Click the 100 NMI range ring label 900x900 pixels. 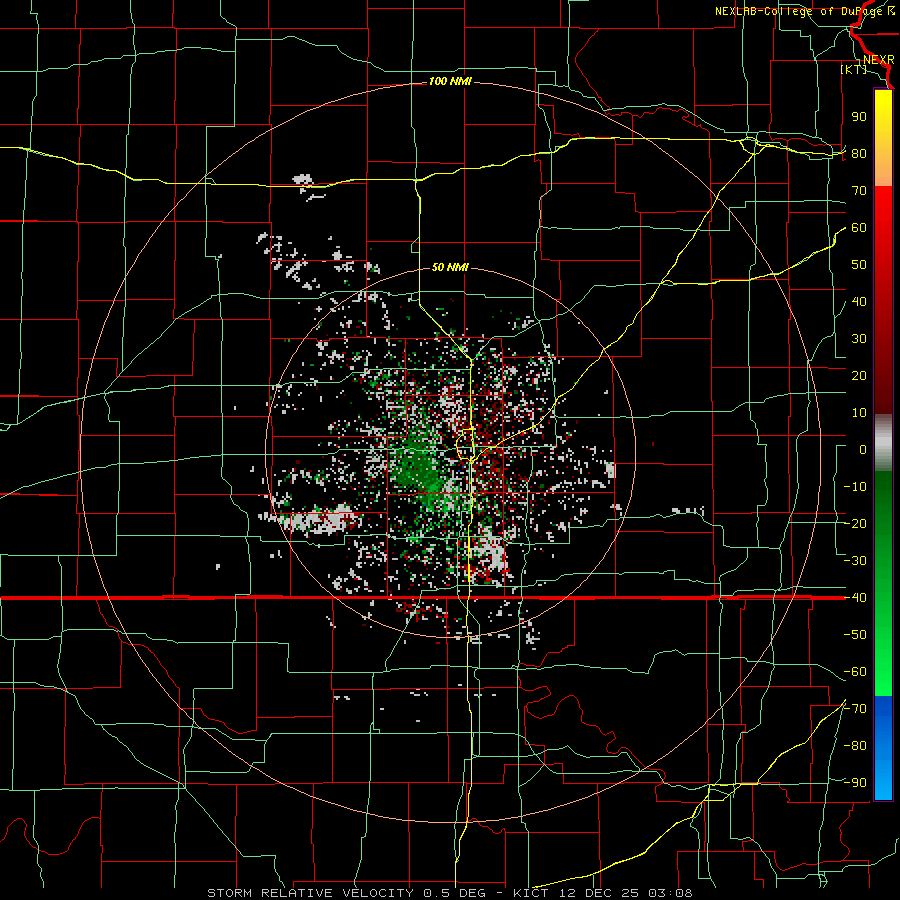tap(450, 82)
